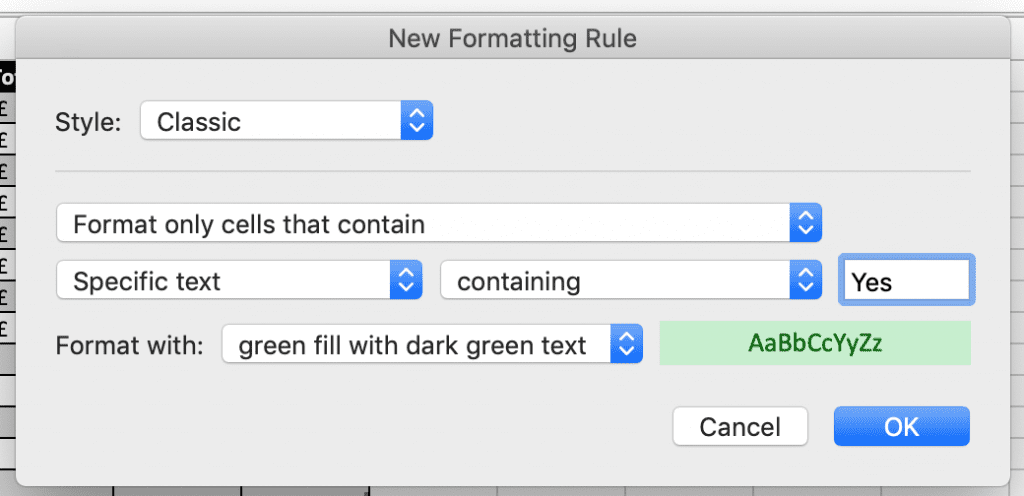The height and width of the screenshot is (496, 1024).
Task: Click the 'Style:' label
Action: 88,123
